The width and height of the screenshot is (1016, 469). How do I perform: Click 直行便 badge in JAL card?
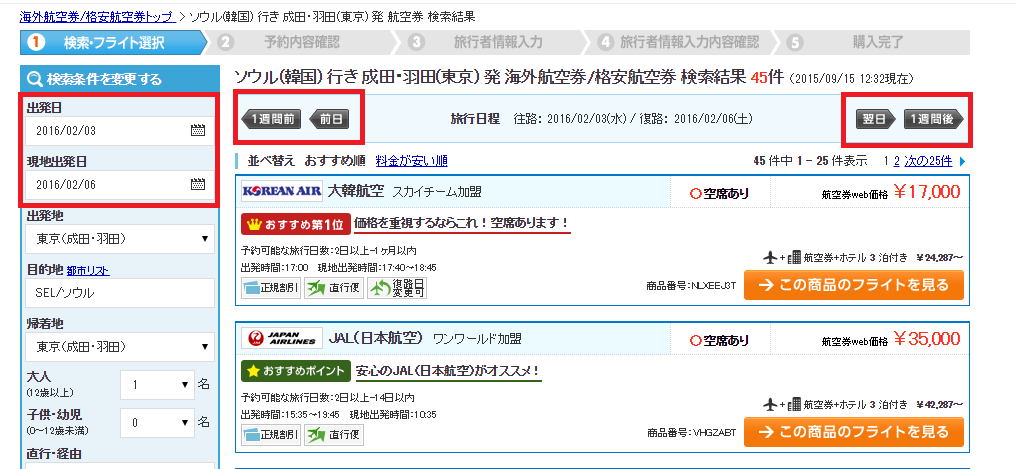(x=334, y=434)
